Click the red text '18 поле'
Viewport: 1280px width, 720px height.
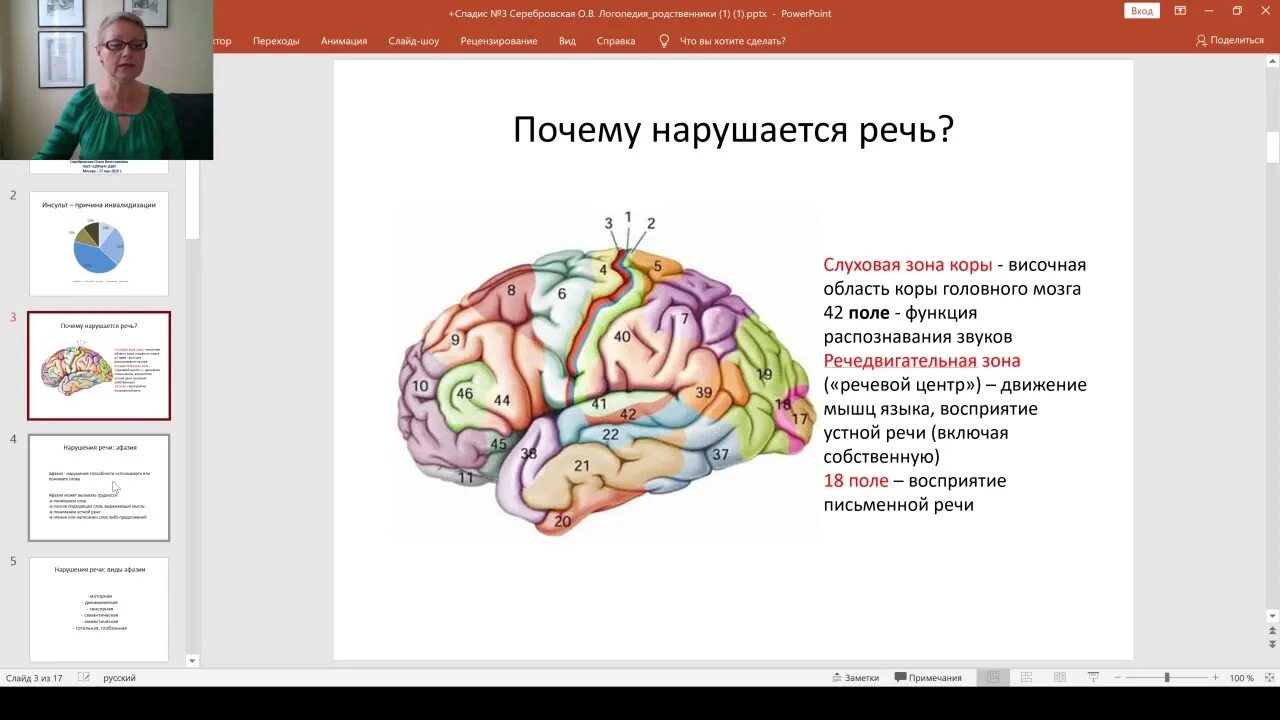click(856, 481)
